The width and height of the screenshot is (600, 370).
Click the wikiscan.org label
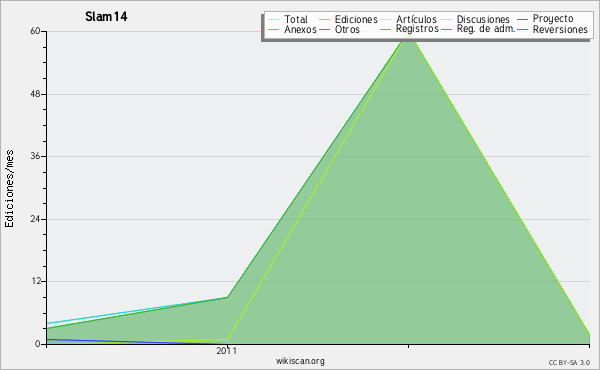(300, 361)
